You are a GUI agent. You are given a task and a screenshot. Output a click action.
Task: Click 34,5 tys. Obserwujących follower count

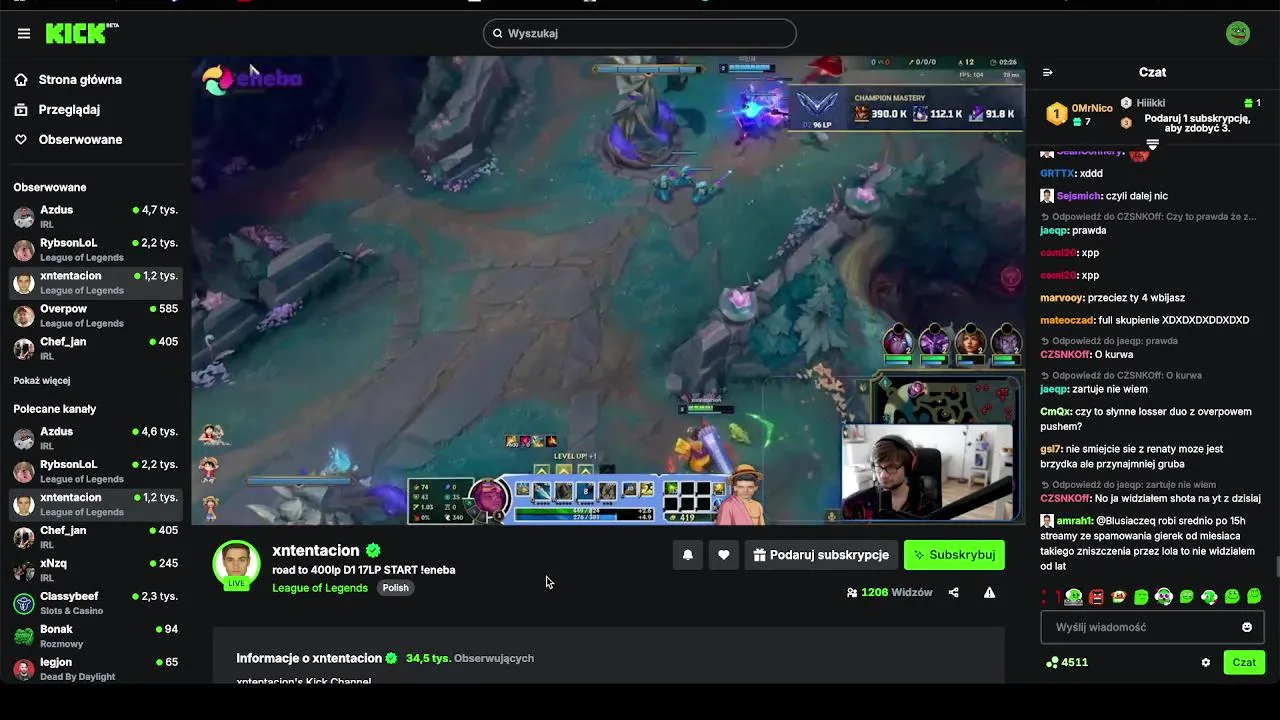click(x=470, y=658)
